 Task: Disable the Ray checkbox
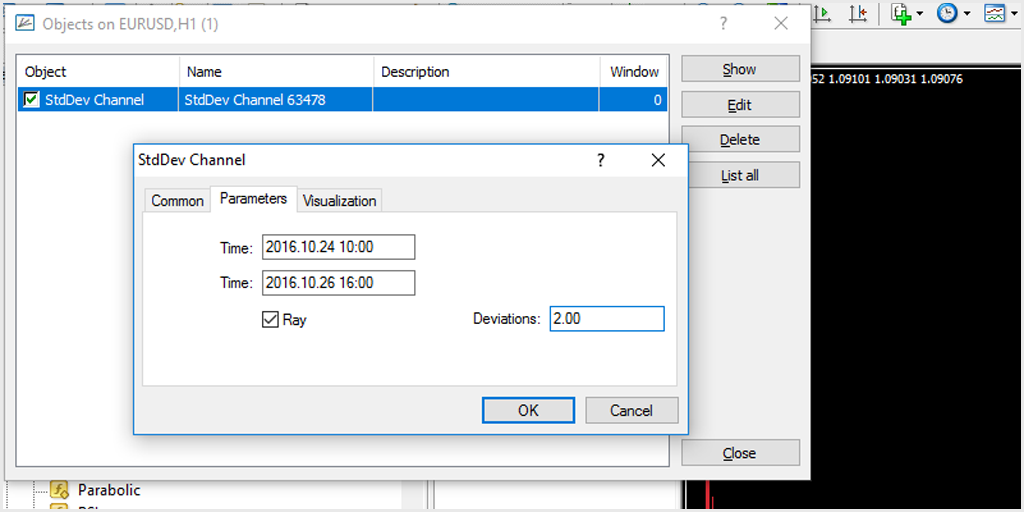coord(270,320)
